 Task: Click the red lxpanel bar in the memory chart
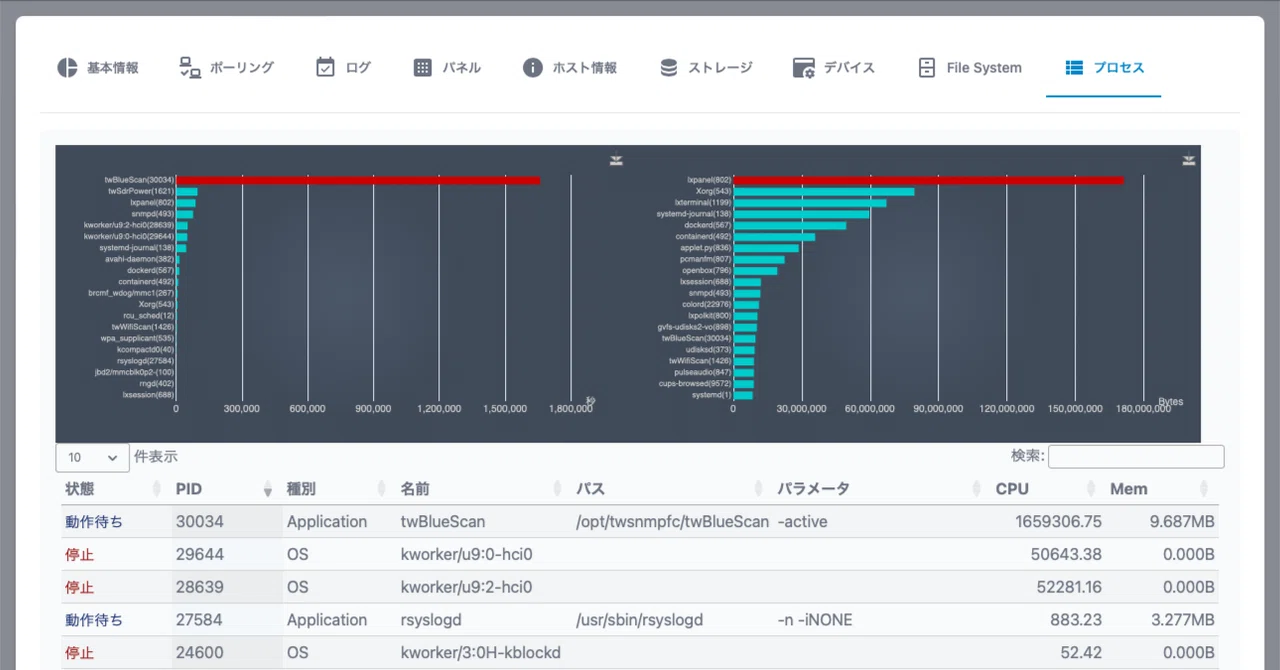click(928, 180)
